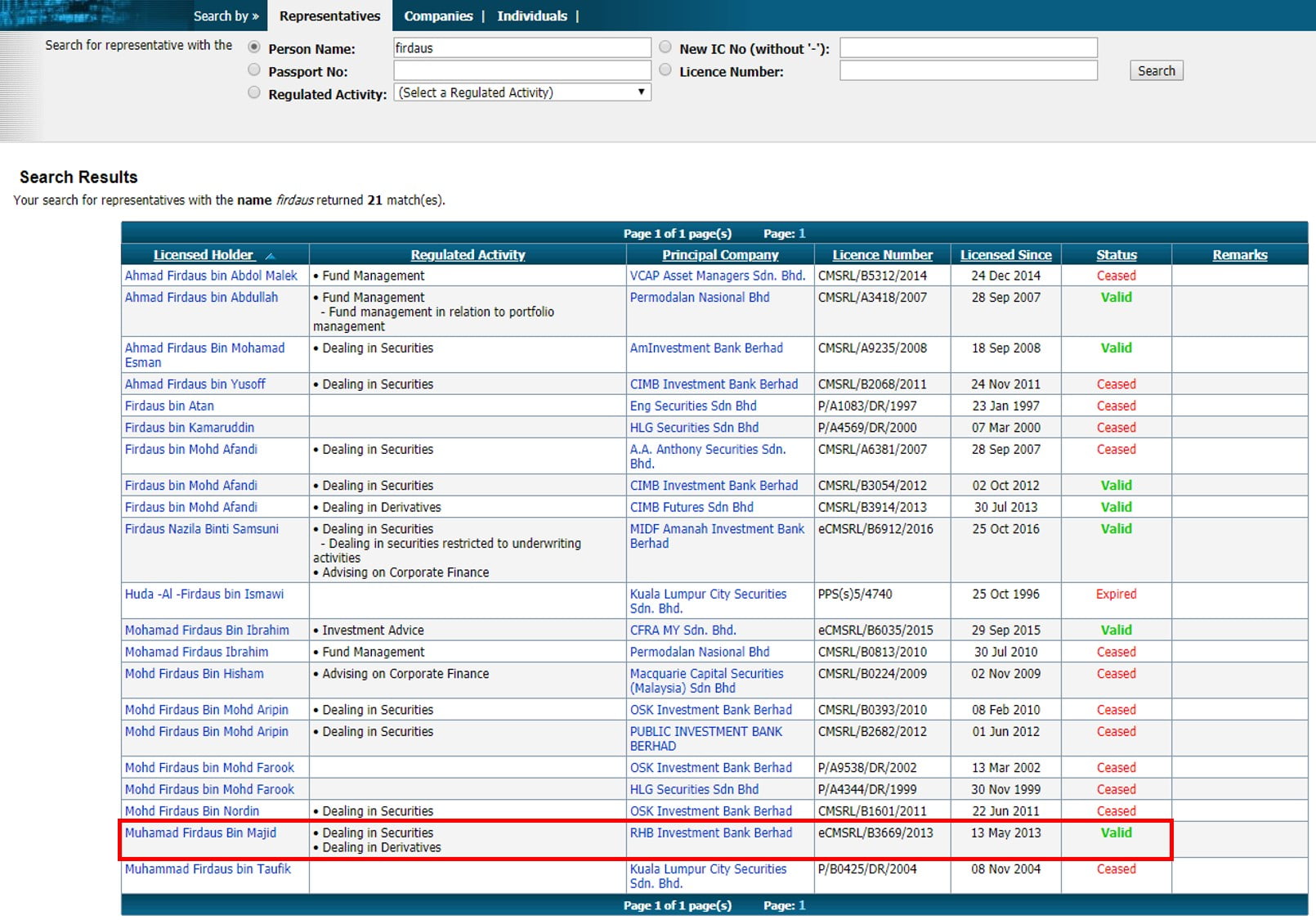Screen dimensions: 1316x920
Task: Go to the Individuals tab
Action: click(x=531, y=16)
